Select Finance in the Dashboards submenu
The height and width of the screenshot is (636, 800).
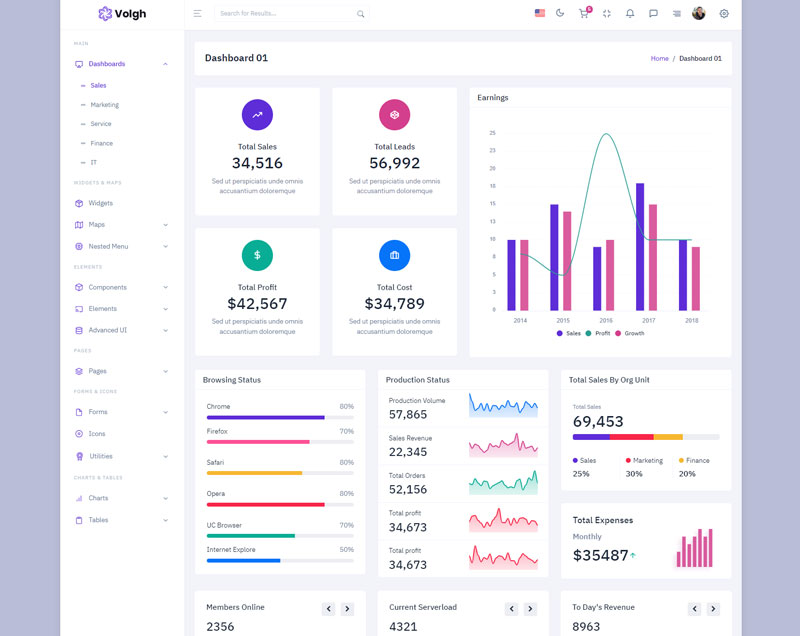click(x=101, y=143)
